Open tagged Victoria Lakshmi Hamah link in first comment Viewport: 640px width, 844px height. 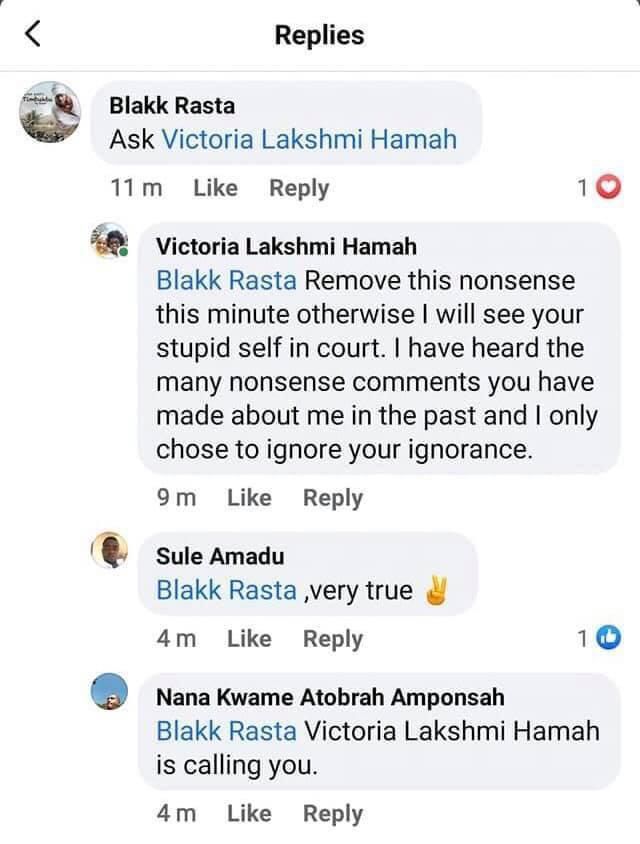tap(309, 139)
